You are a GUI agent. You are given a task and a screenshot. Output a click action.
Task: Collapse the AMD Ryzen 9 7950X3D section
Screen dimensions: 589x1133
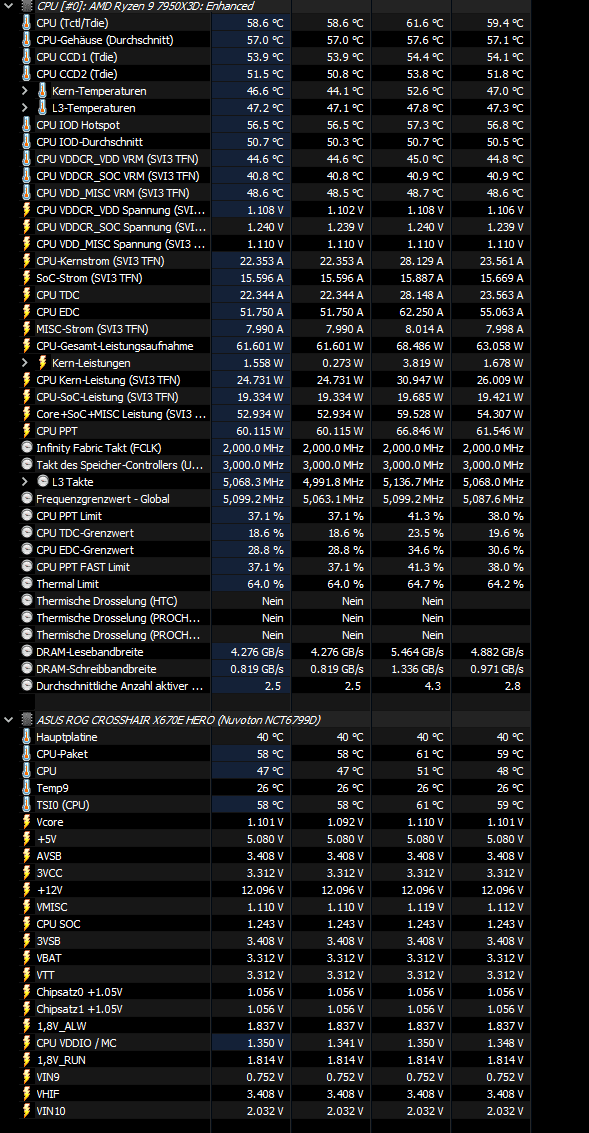tap(9, 6)
